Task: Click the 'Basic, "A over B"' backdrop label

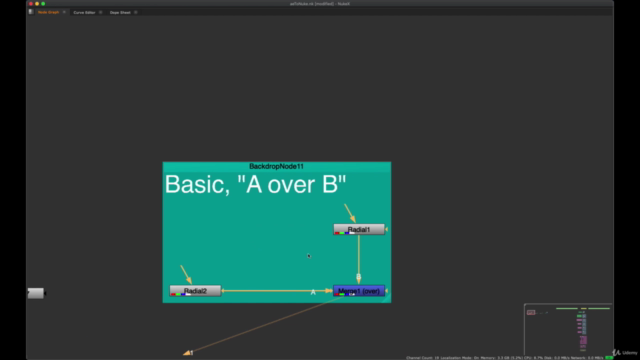Action: (x=256, y=184)
